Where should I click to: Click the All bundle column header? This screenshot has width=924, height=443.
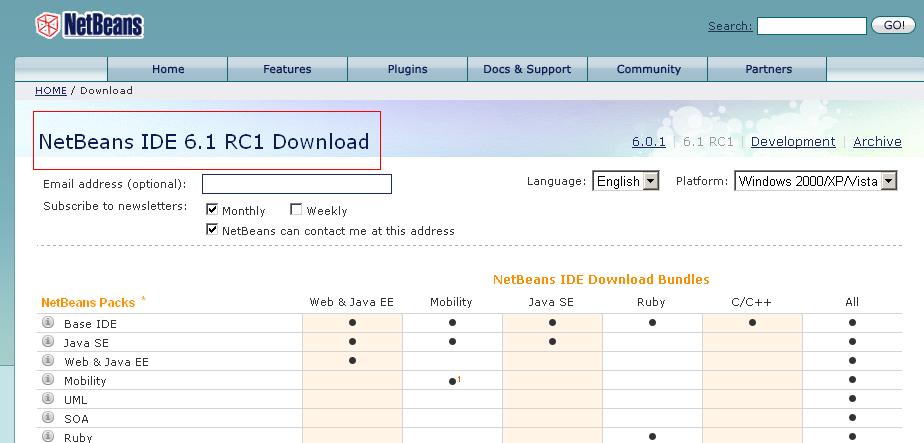[852, 302]
